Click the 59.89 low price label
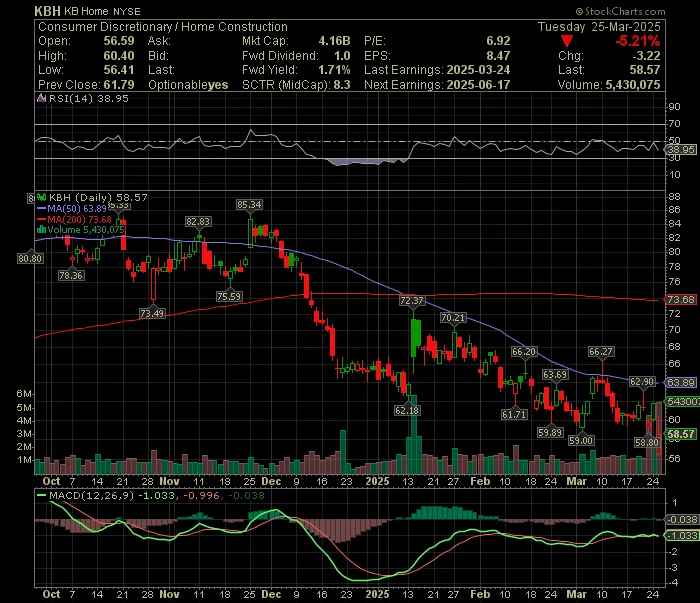The height and width of the screenshot is (603, 700). tap(550, 432)
